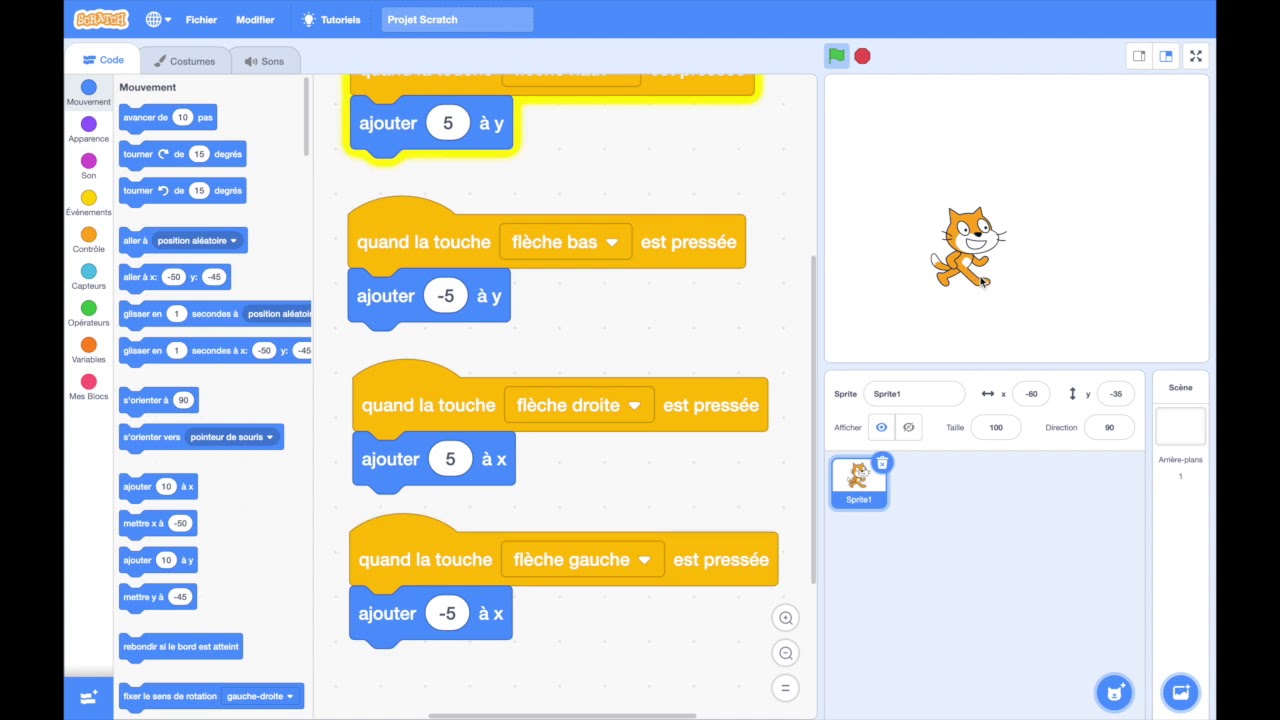Open the flèche gauche key dropdown
This screenshot has width=1280, height=720.
(x=581, y=560)
